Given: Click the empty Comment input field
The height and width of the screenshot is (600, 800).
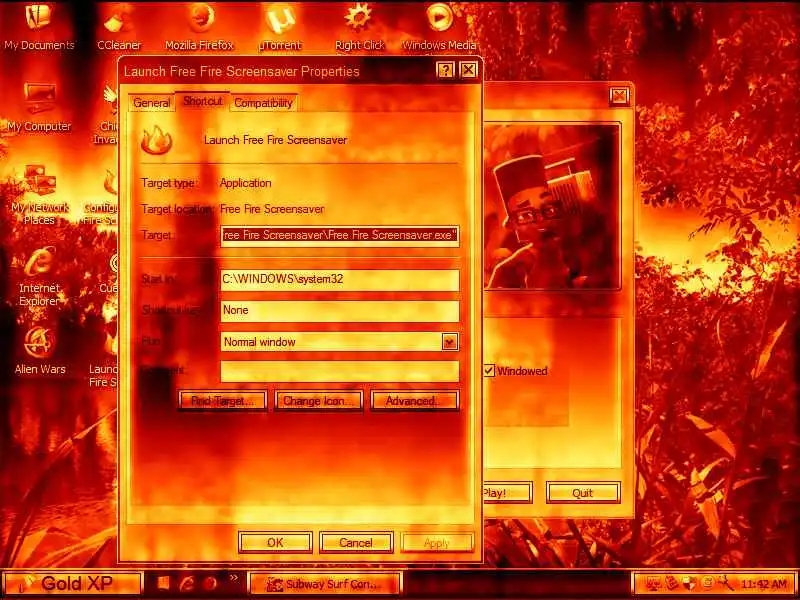Looking at the screenshot, I should pos(340,371).
